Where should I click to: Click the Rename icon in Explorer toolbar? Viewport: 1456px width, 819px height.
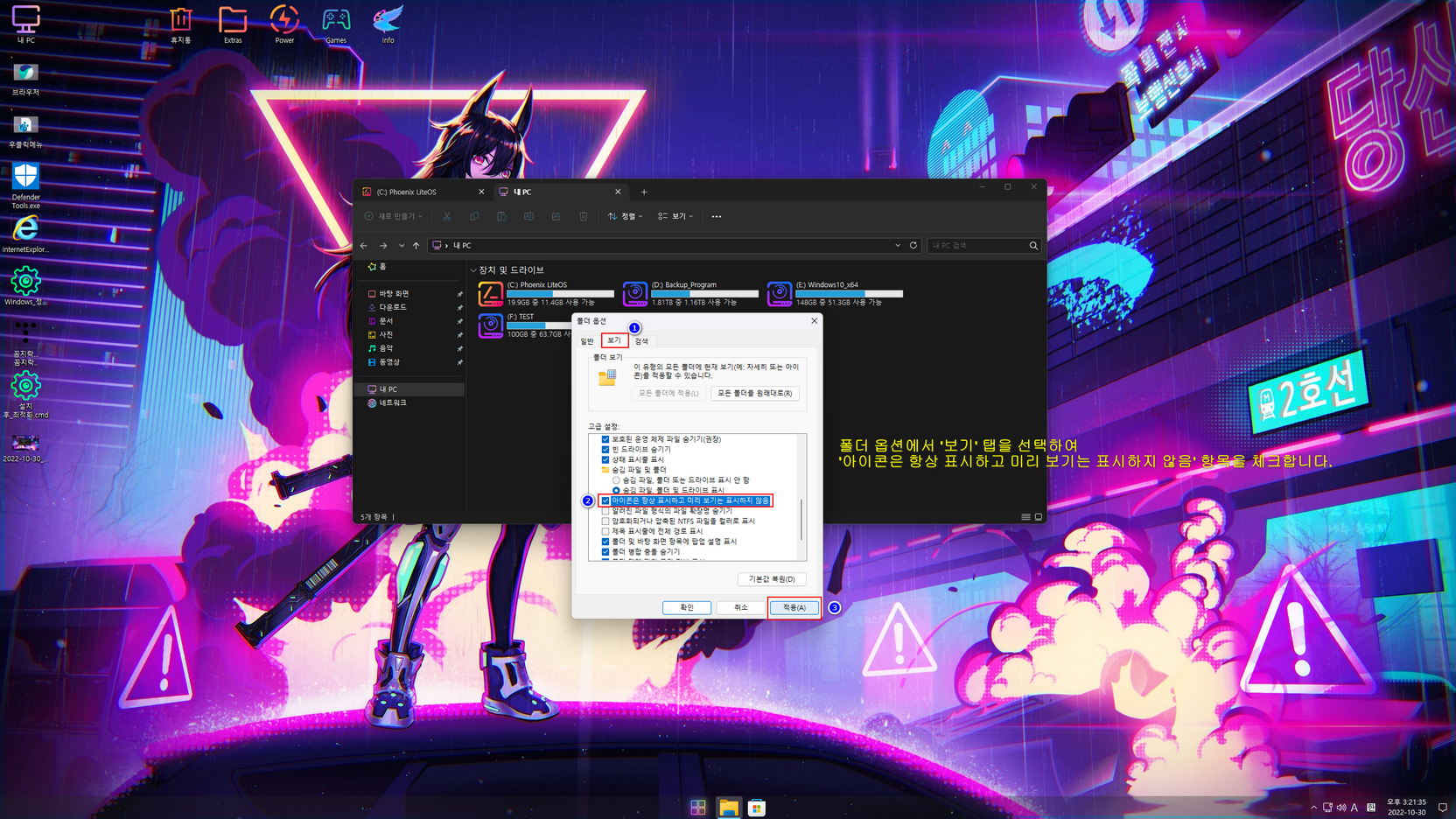(x=528, y=216)
